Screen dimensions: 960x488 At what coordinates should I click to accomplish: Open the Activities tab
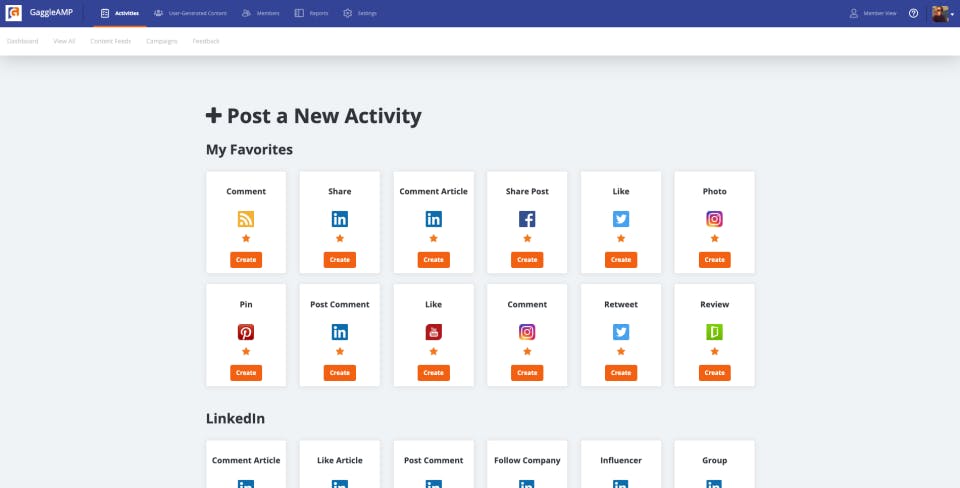coord(120,13)
